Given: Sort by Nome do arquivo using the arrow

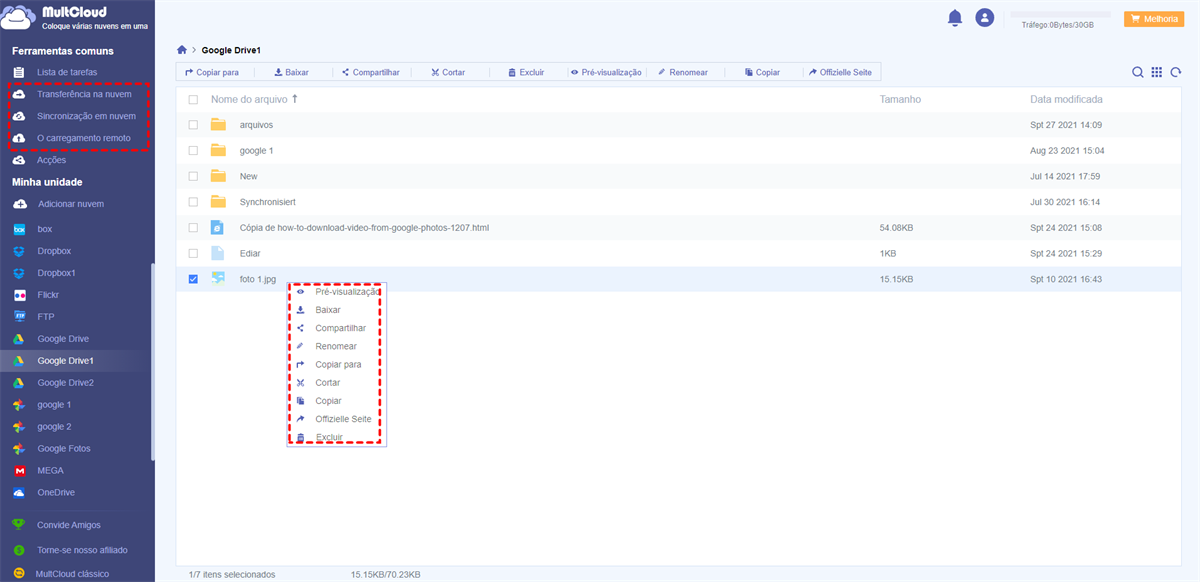Looking at the screenshot, I should [295, 99].
